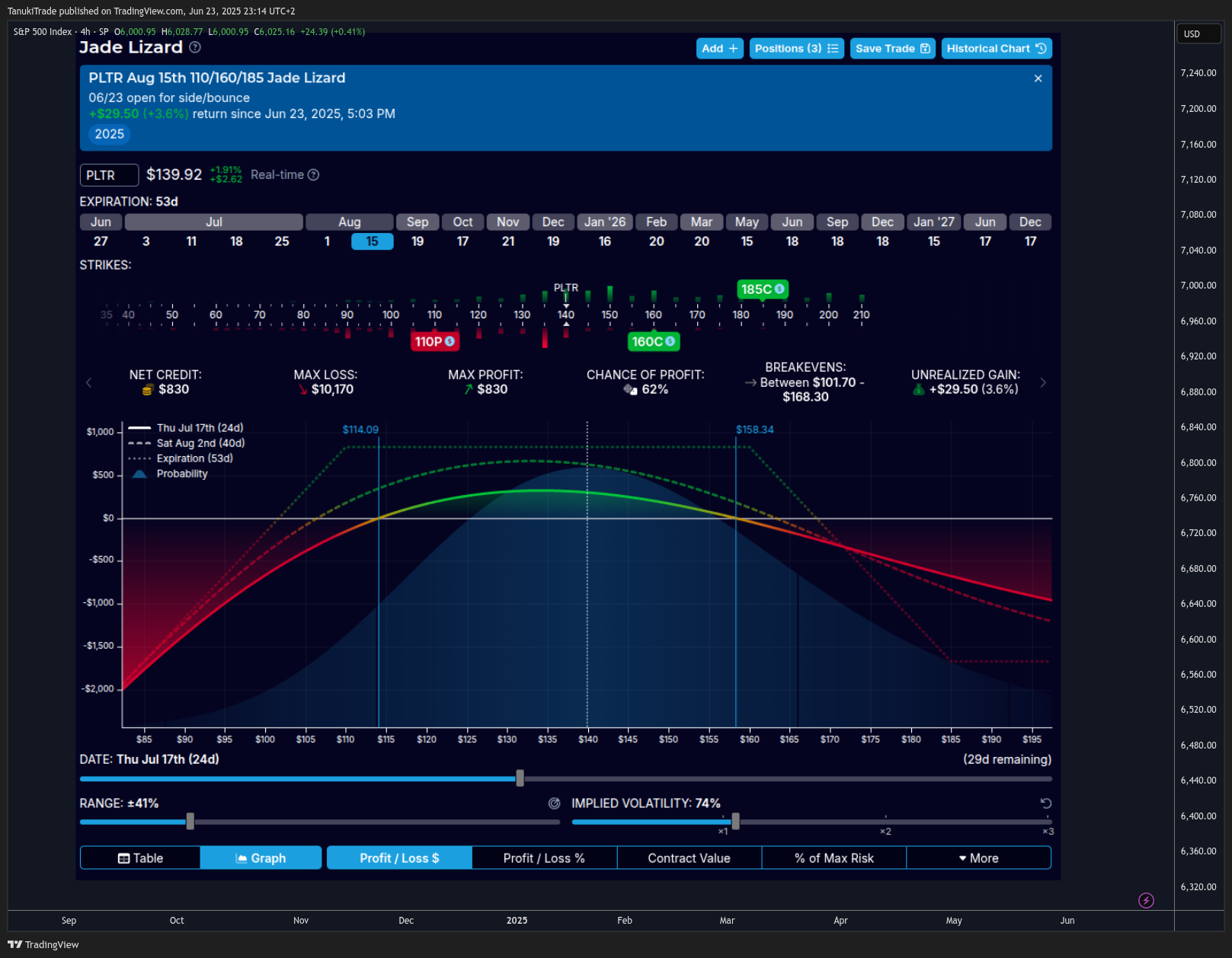The image size is (1232, 958).
Task: Close the PLTR trade banner
Action: click(x=1038, y=78)
